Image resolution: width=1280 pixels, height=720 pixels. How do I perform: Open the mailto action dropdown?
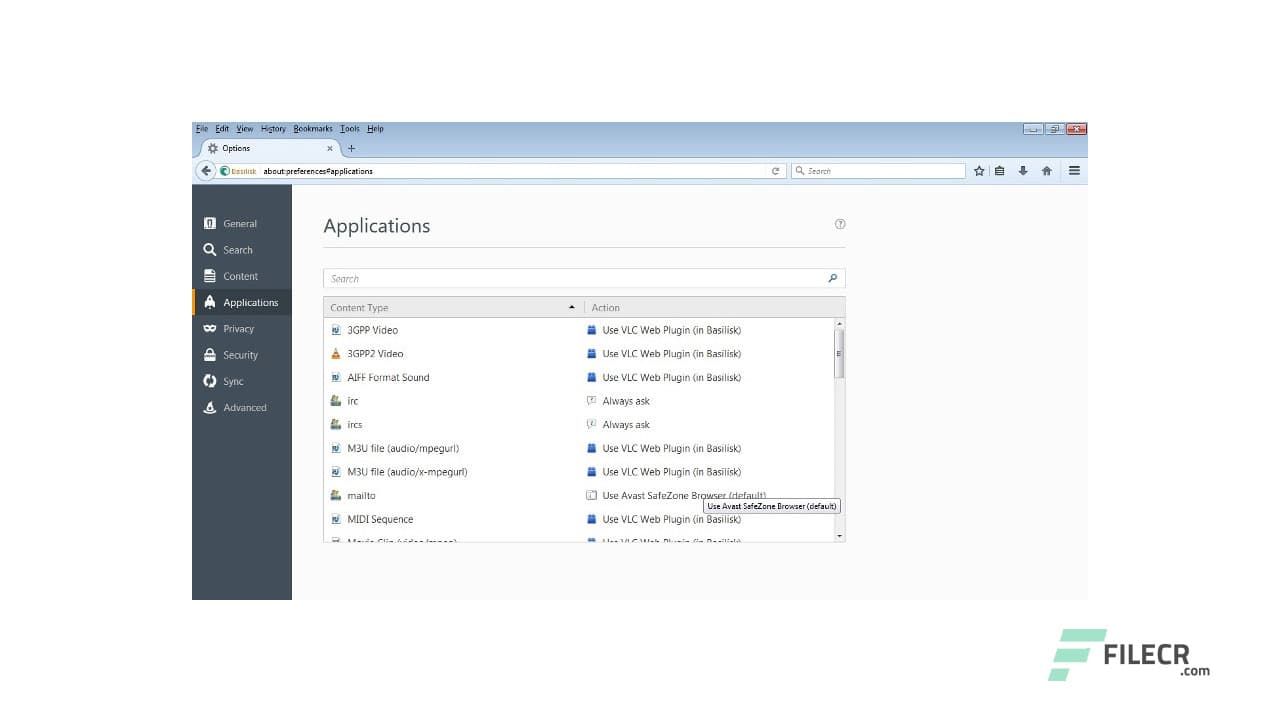(684, 495)
